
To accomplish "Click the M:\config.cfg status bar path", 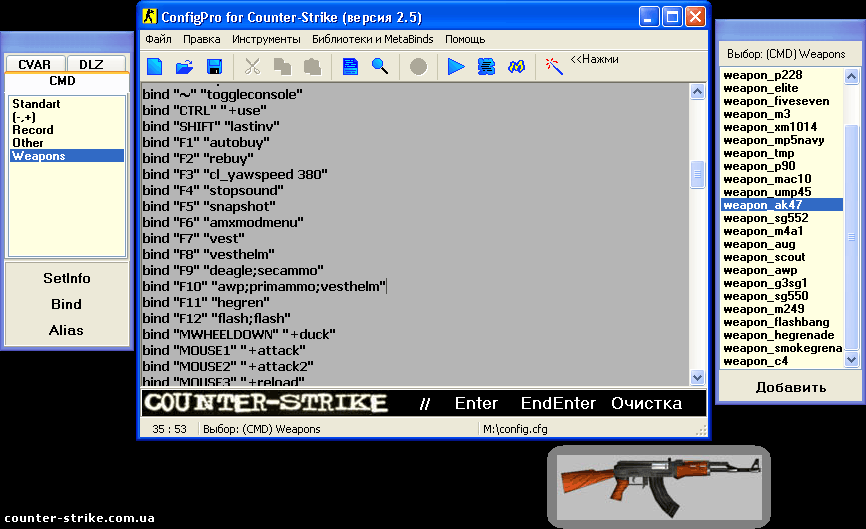I will click(x=515, y=429).
